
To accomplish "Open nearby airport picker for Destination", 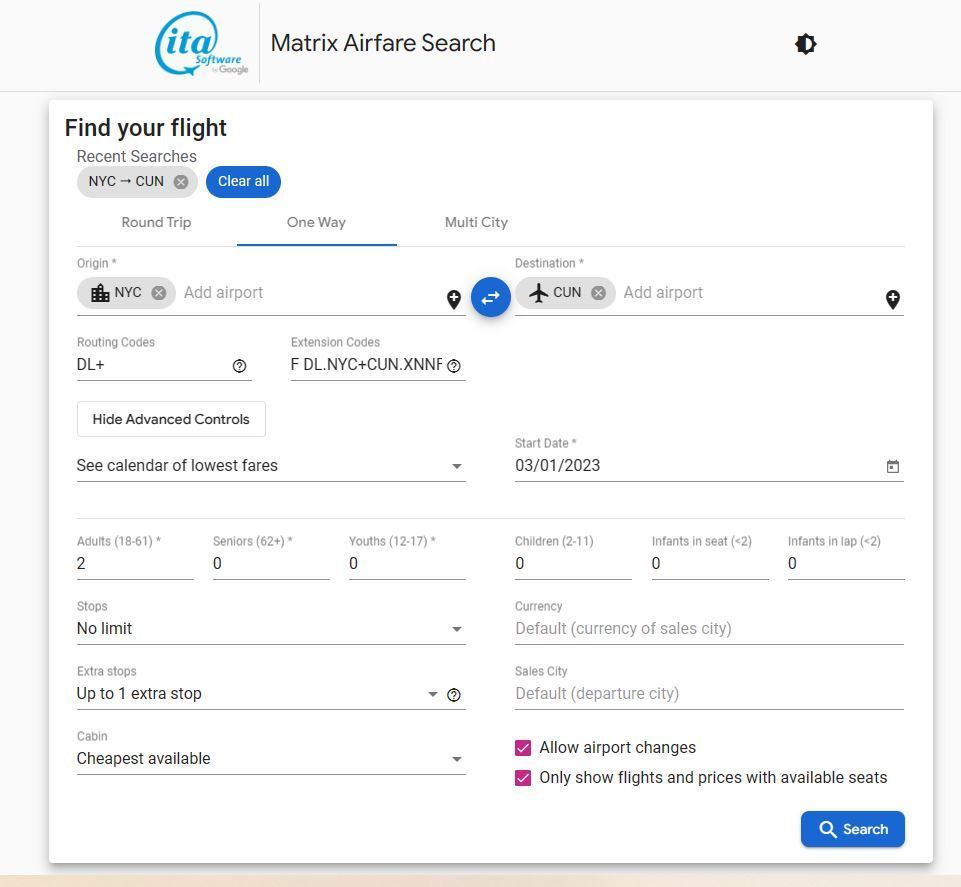I will click(892, 299).
